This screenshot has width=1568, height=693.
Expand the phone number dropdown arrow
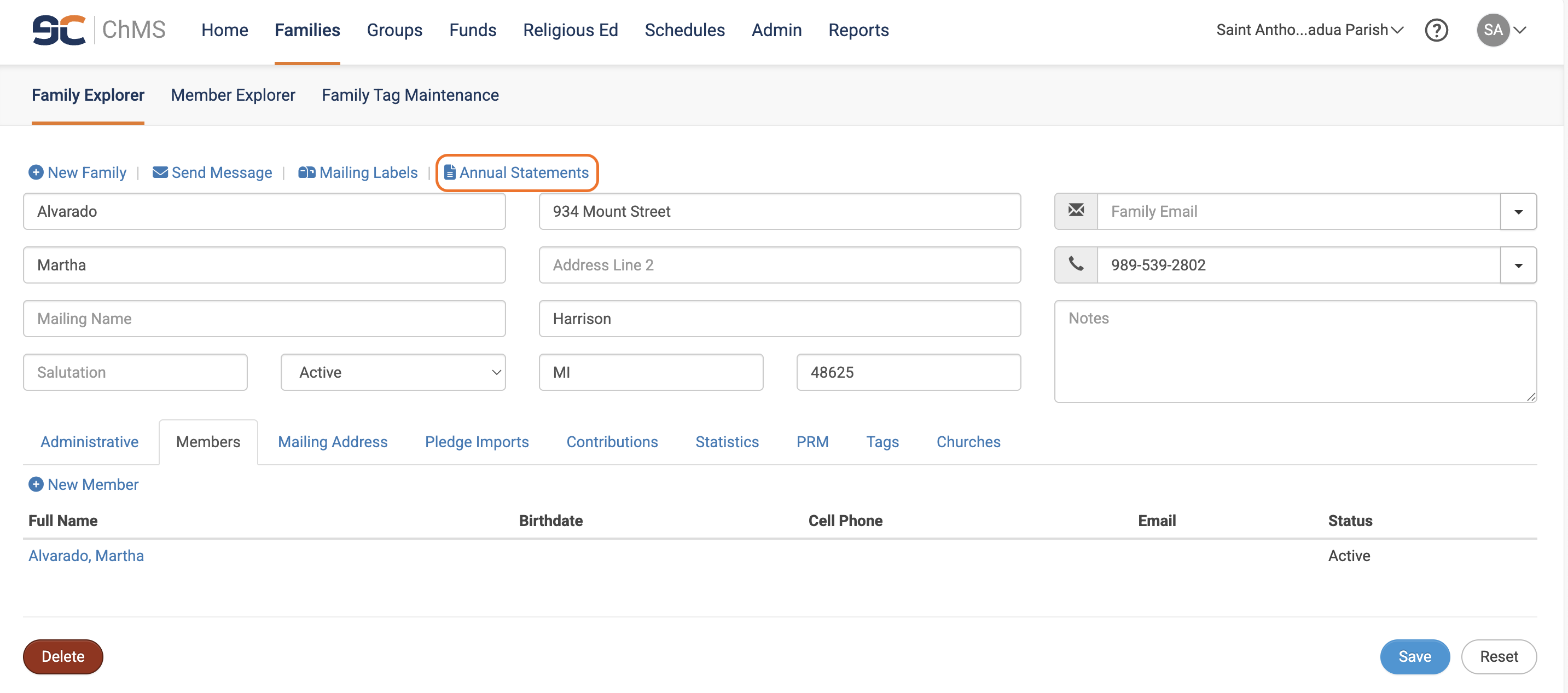coord(1518,265)
